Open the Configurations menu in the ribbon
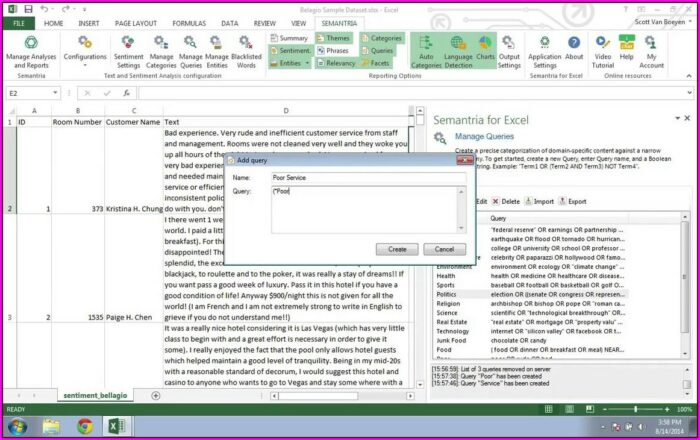 pyautogui.click(x=85, y=53)
